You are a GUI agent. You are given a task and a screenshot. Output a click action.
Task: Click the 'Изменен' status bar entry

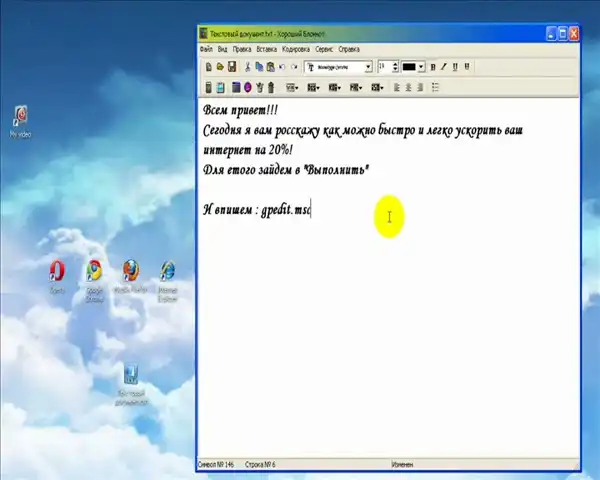(x=402, y=465)
